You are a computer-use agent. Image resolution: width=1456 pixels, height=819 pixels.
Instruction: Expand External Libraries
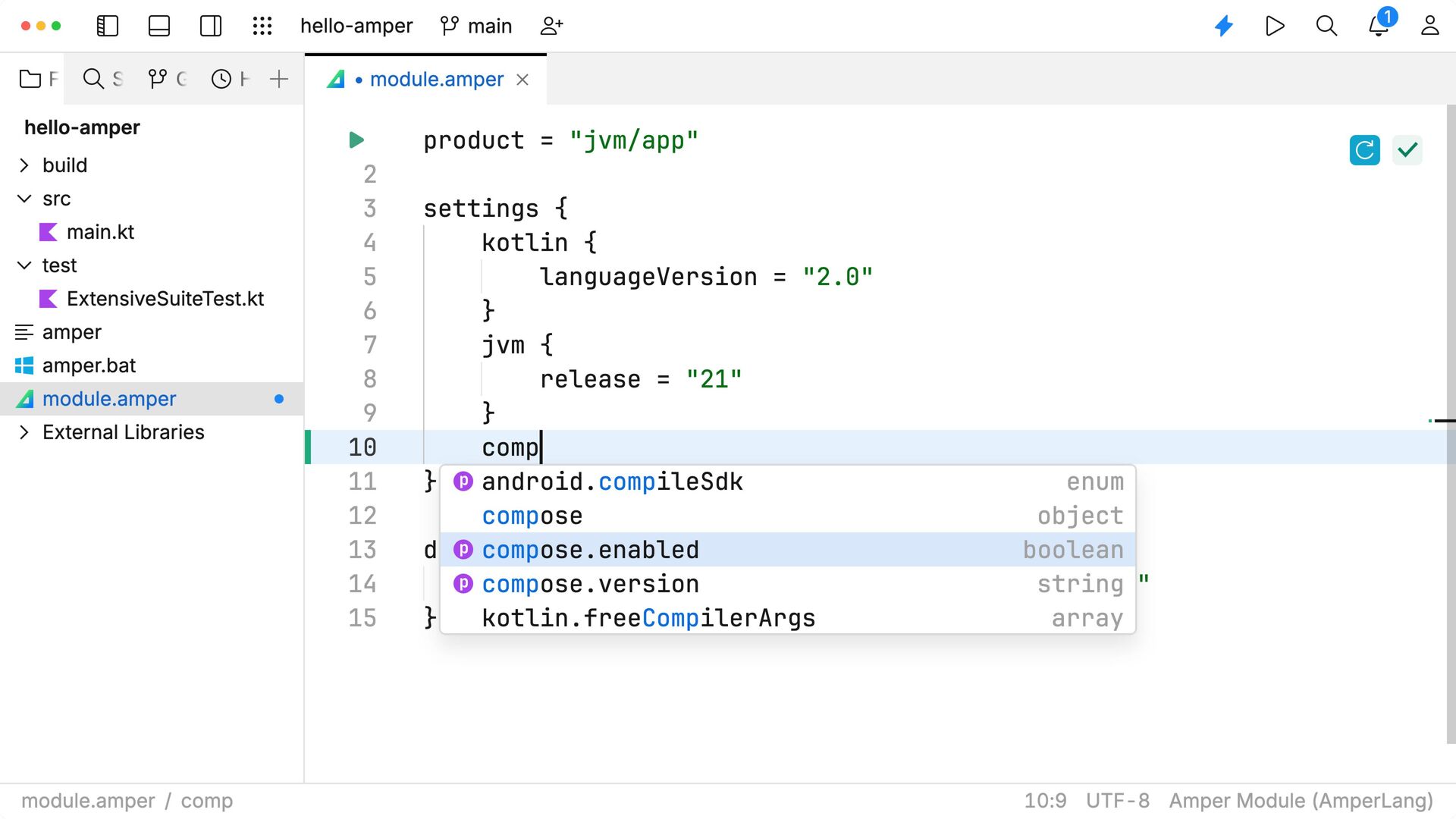pyautogui.click(x=24, y=432)
